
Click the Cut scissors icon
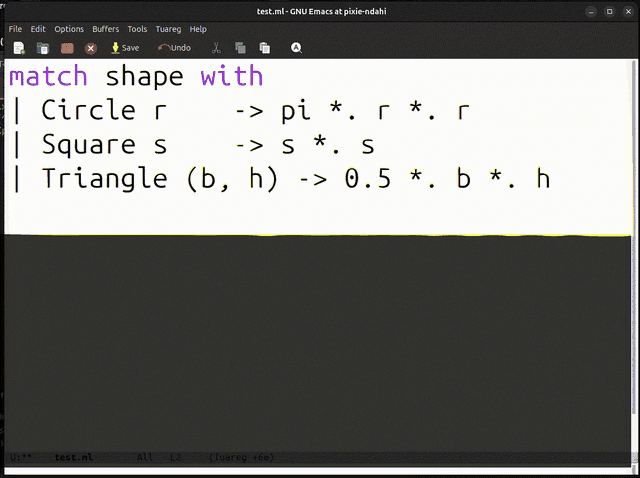tap(216, 48)
